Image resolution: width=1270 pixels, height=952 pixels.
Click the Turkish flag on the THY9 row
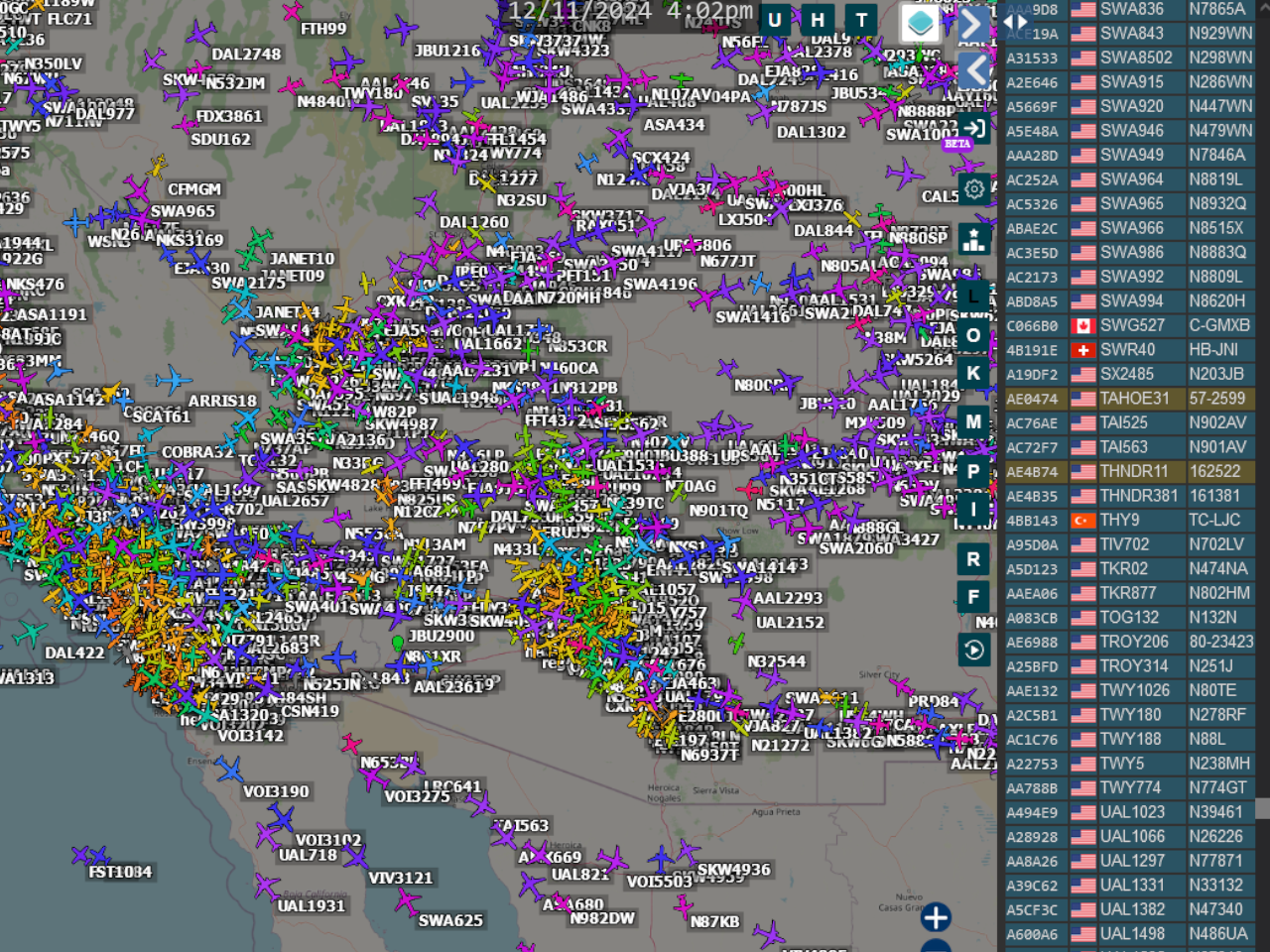[x=1082, y=521]
